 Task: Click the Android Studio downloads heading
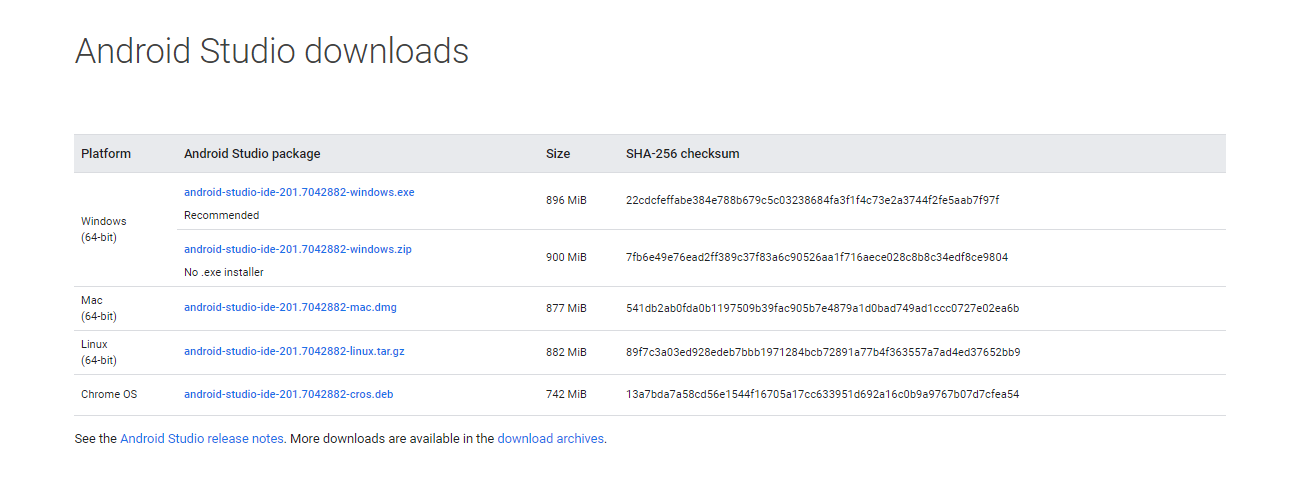(272, 51)
